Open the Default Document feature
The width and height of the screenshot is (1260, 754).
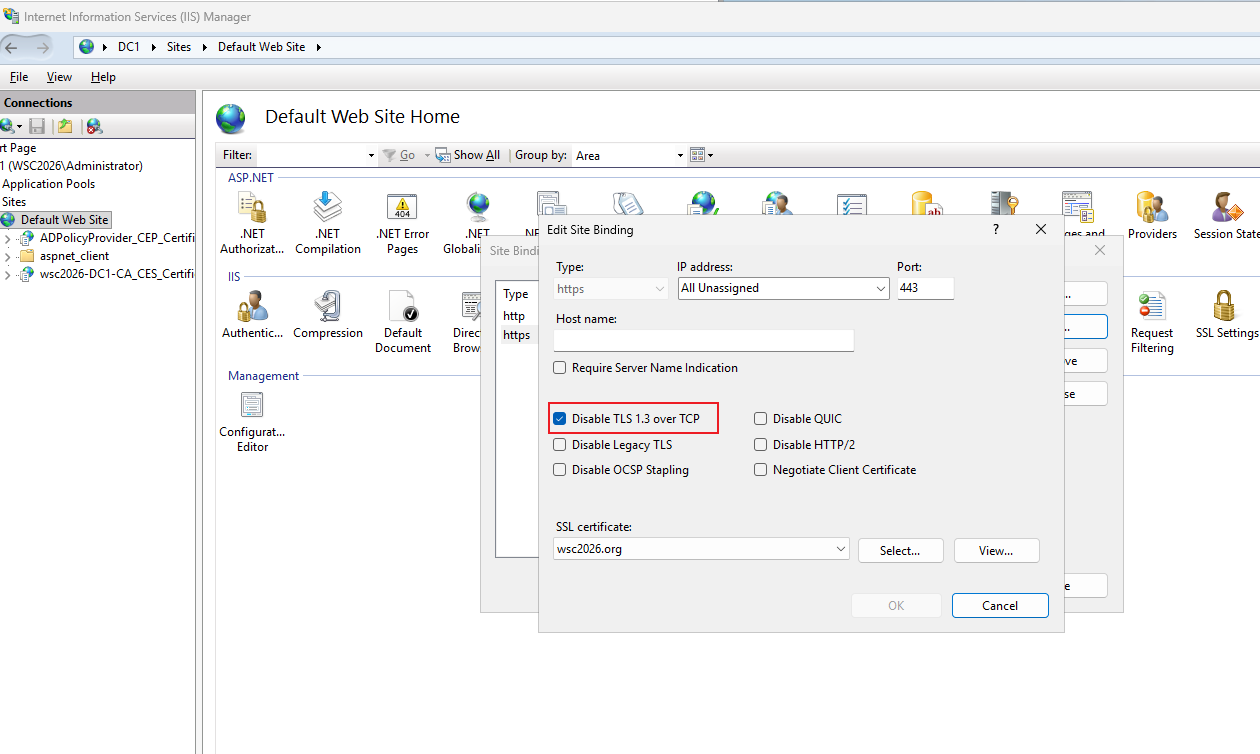(x=403, y=322)
